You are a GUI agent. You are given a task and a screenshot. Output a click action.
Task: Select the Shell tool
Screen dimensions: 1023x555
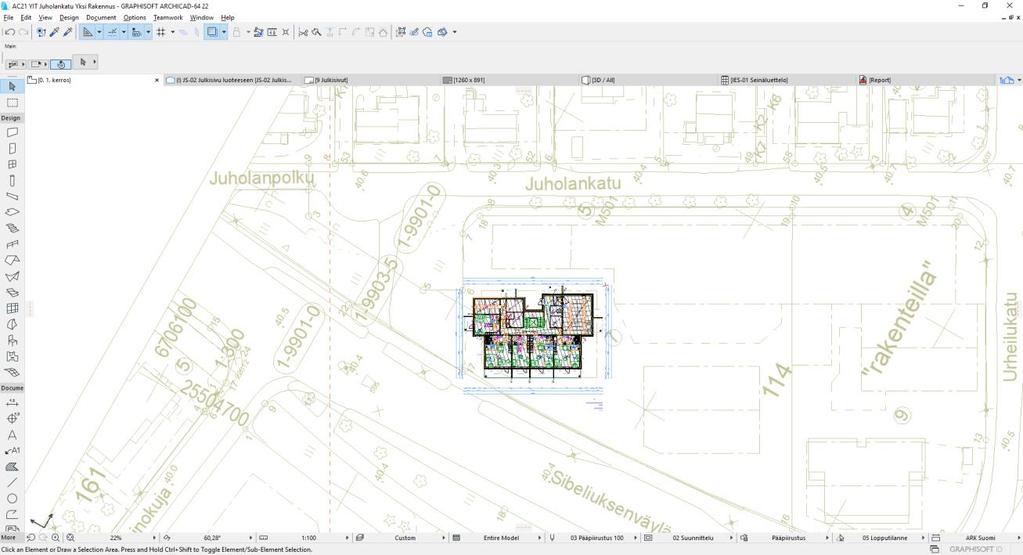(x=12, y=277)
